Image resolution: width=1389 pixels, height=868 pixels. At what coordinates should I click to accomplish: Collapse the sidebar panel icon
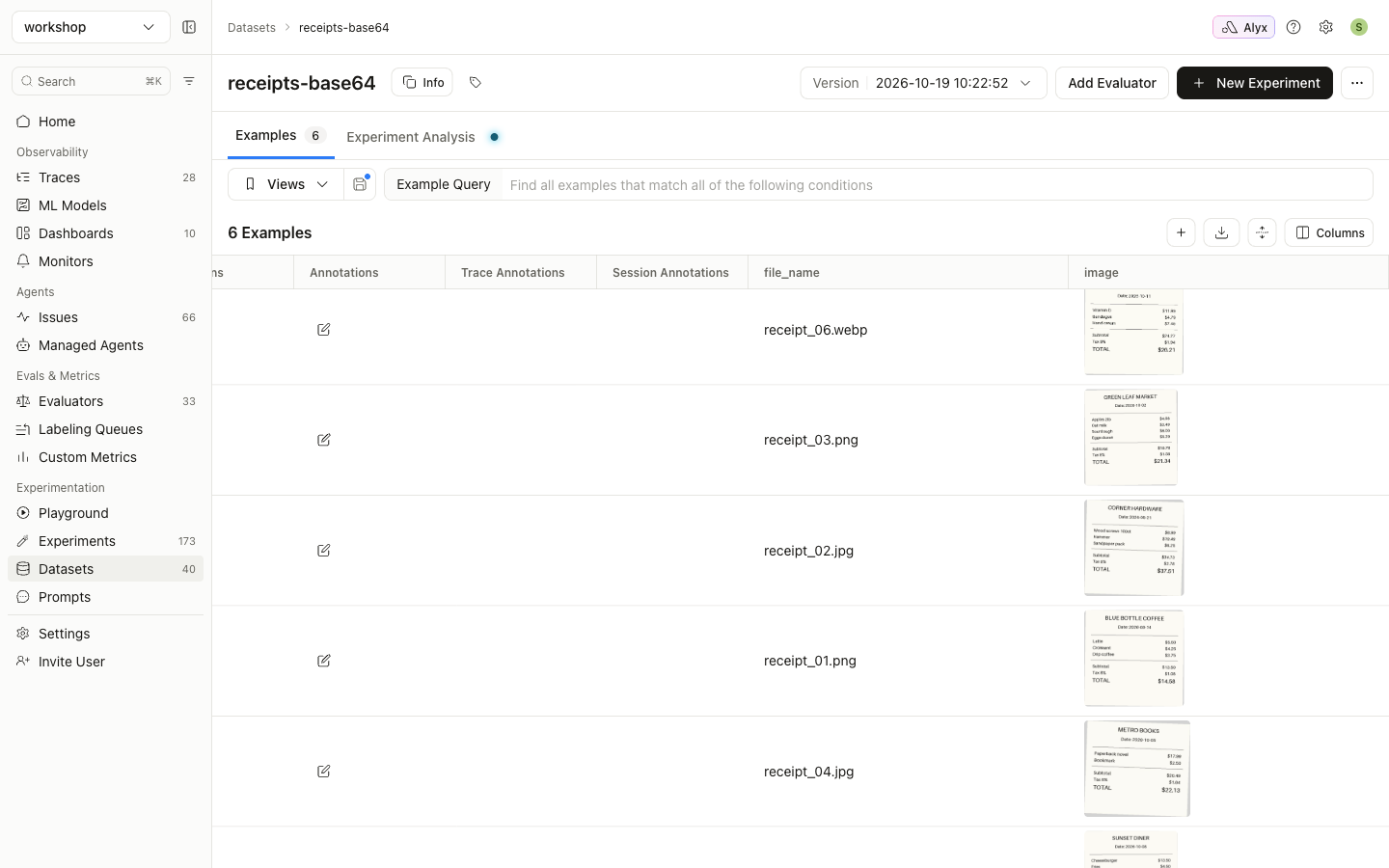pyautogui.click(x=189, y=27)
